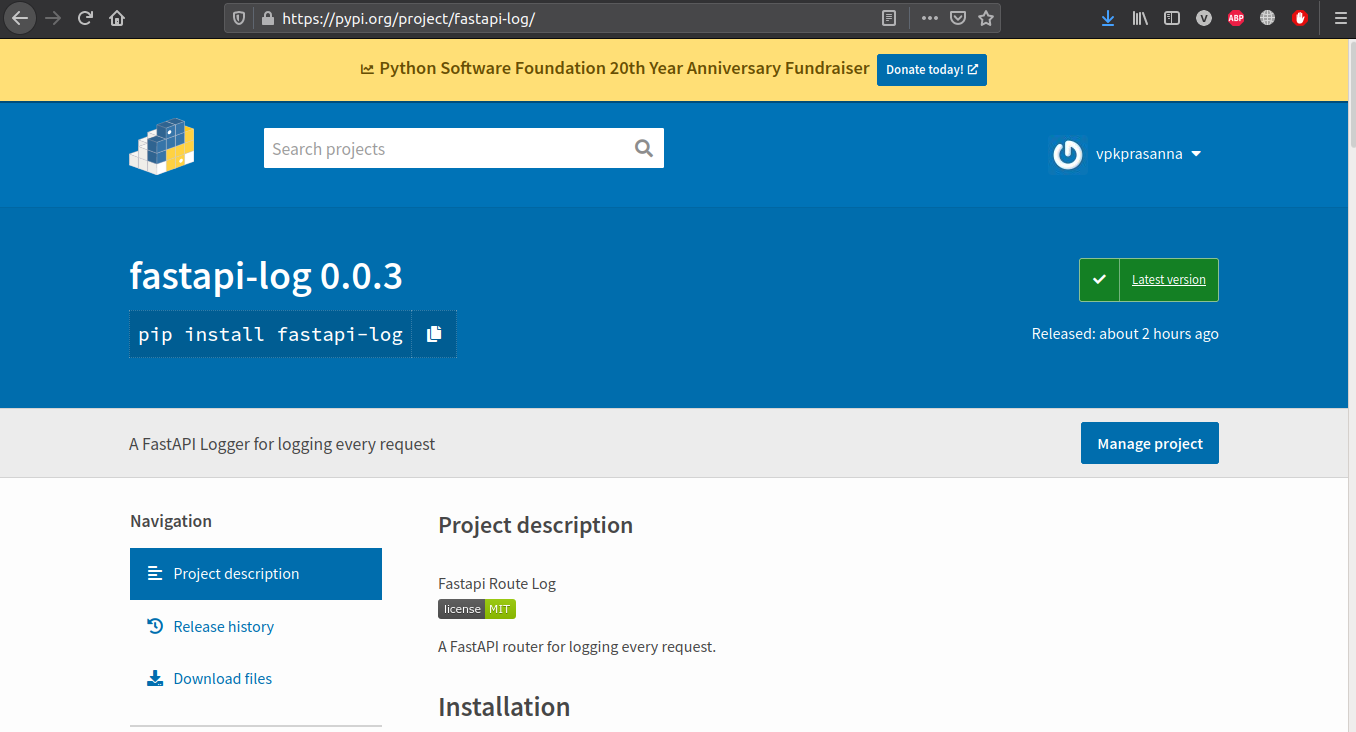The width and height of the screenshot is (1356, 732).
Task: Click the Installation heading
Action: coord(504,706)
